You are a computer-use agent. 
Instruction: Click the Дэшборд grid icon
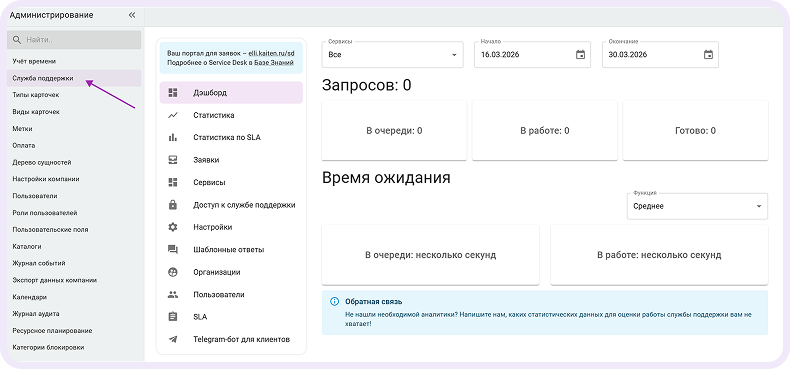tap(173, 93)
